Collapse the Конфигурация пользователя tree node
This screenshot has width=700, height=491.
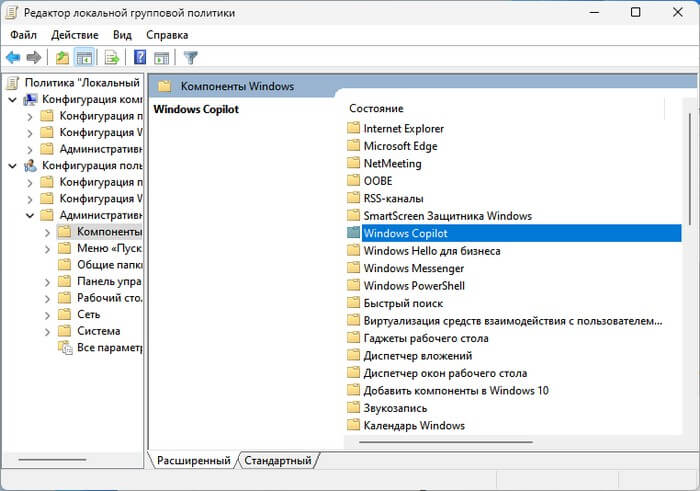tap(12, 166)
